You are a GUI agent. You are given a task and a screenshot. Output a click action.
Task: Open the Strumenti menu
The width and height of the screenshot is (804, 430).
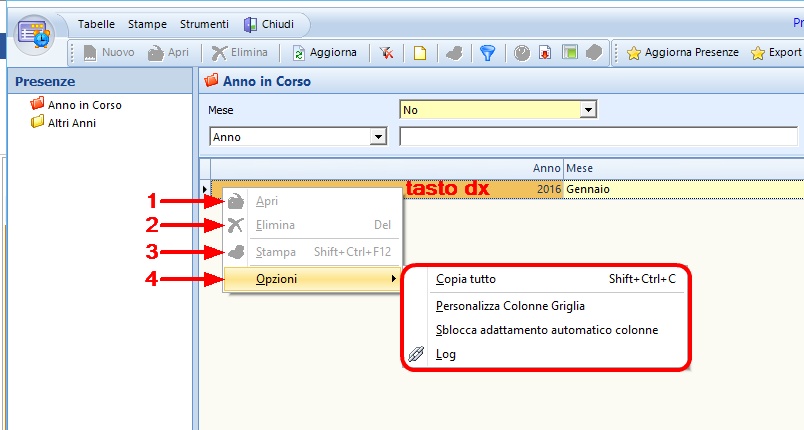203,23
